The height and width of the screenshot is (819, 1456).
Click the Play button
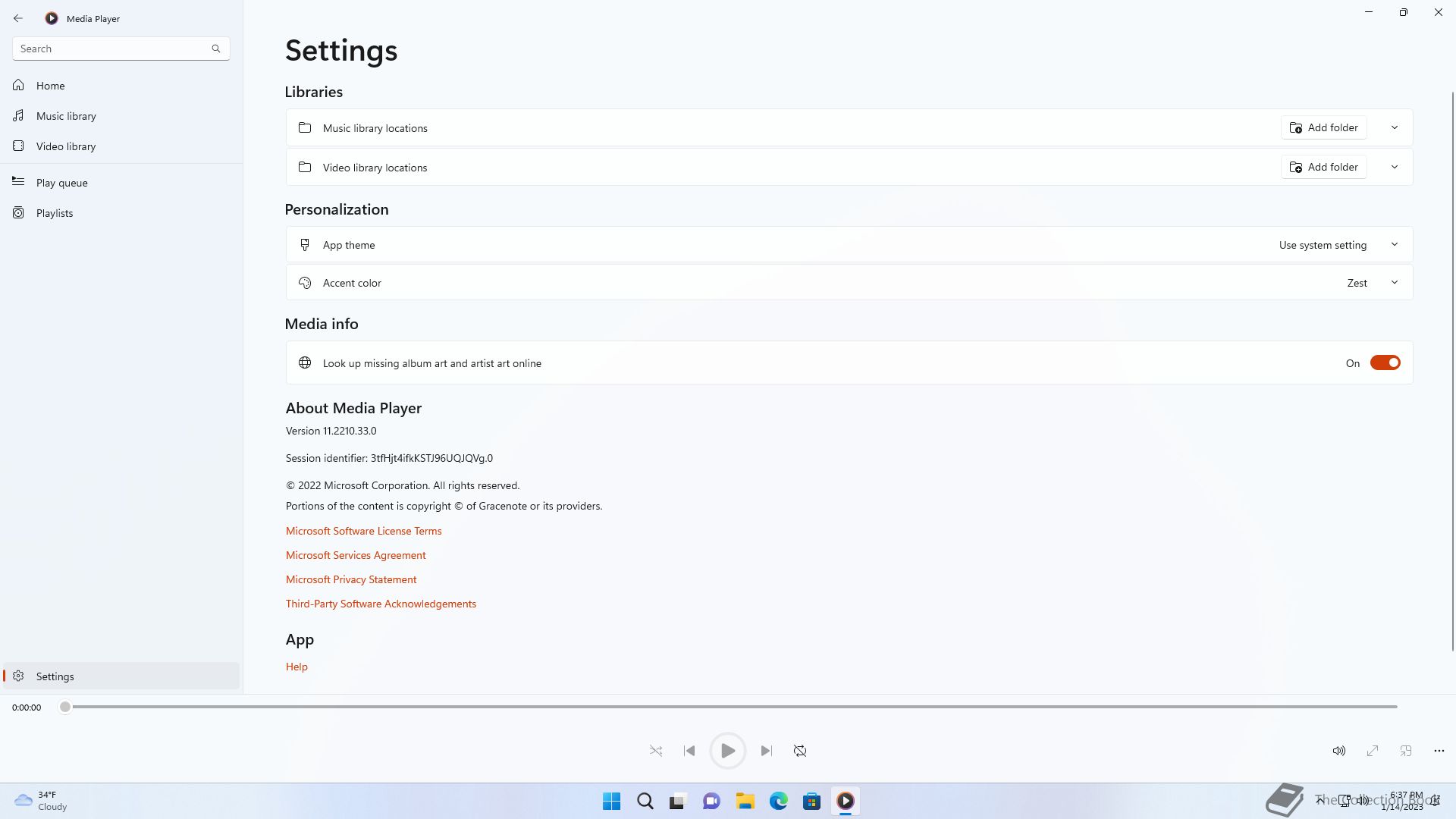tap(727, 751)
